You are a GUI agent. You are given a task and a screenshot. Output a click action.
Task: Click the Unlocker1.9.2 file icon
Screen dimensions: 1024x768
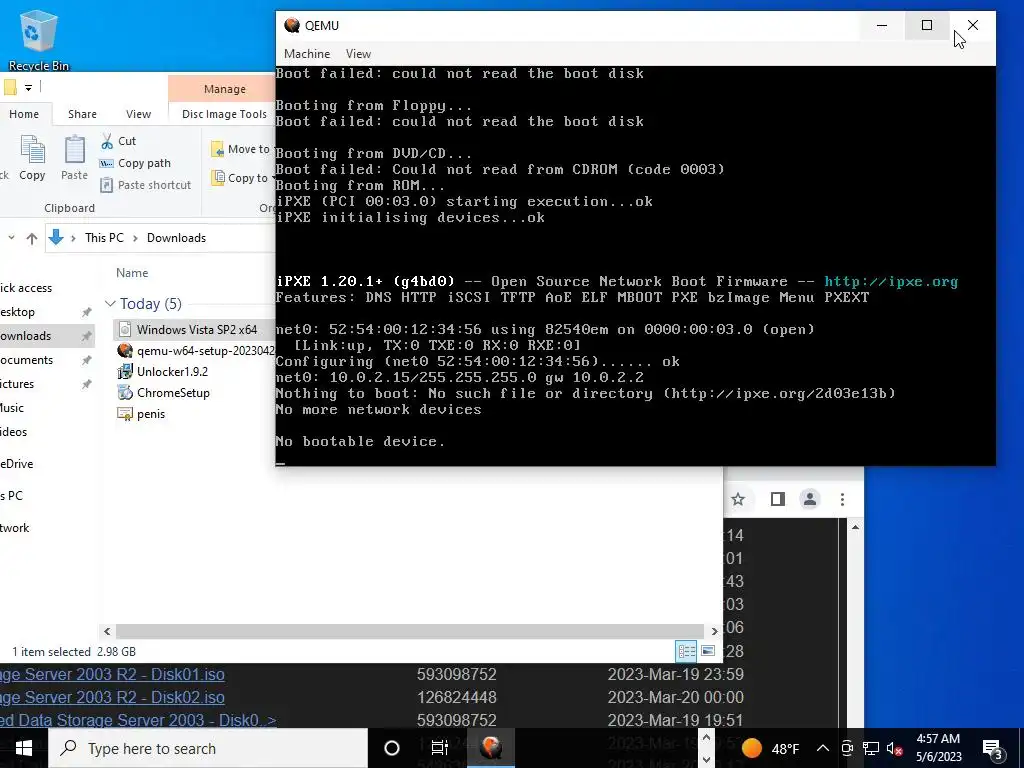(125, 372)
